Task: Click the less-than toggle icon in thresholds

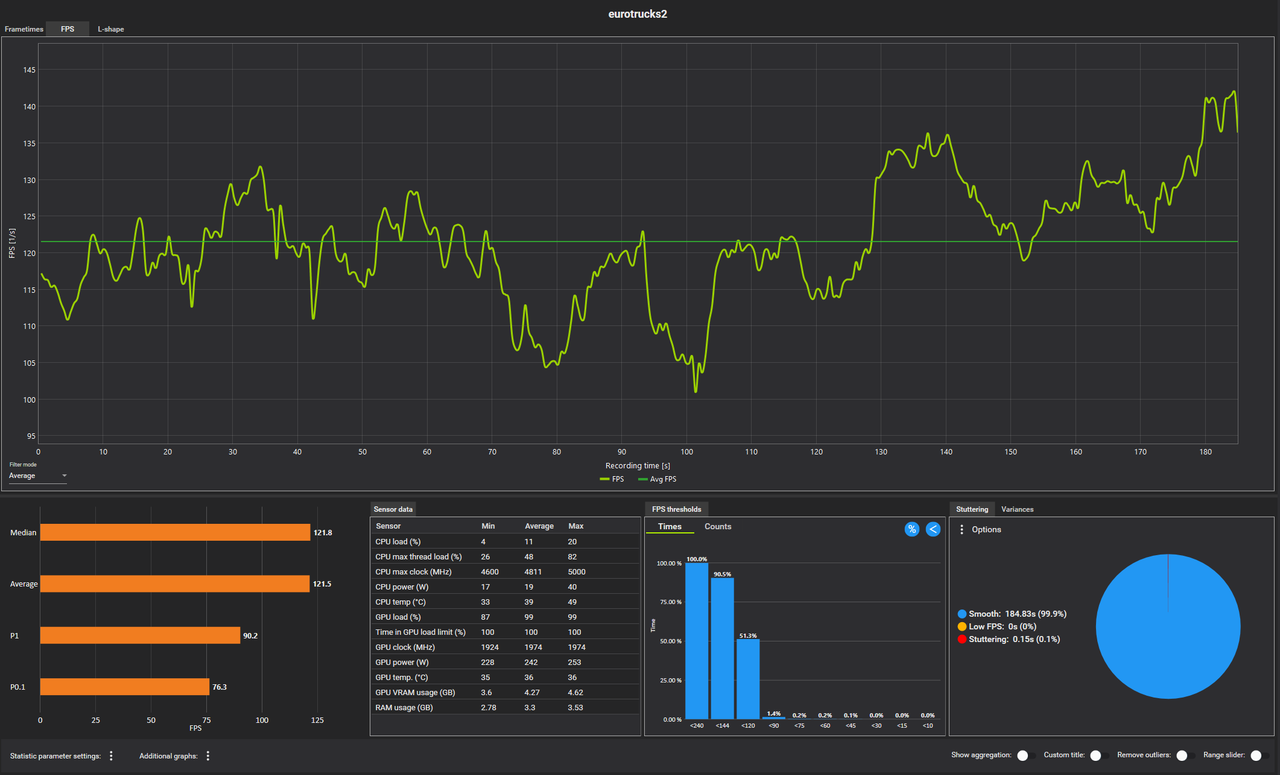Action: (933, 529)
